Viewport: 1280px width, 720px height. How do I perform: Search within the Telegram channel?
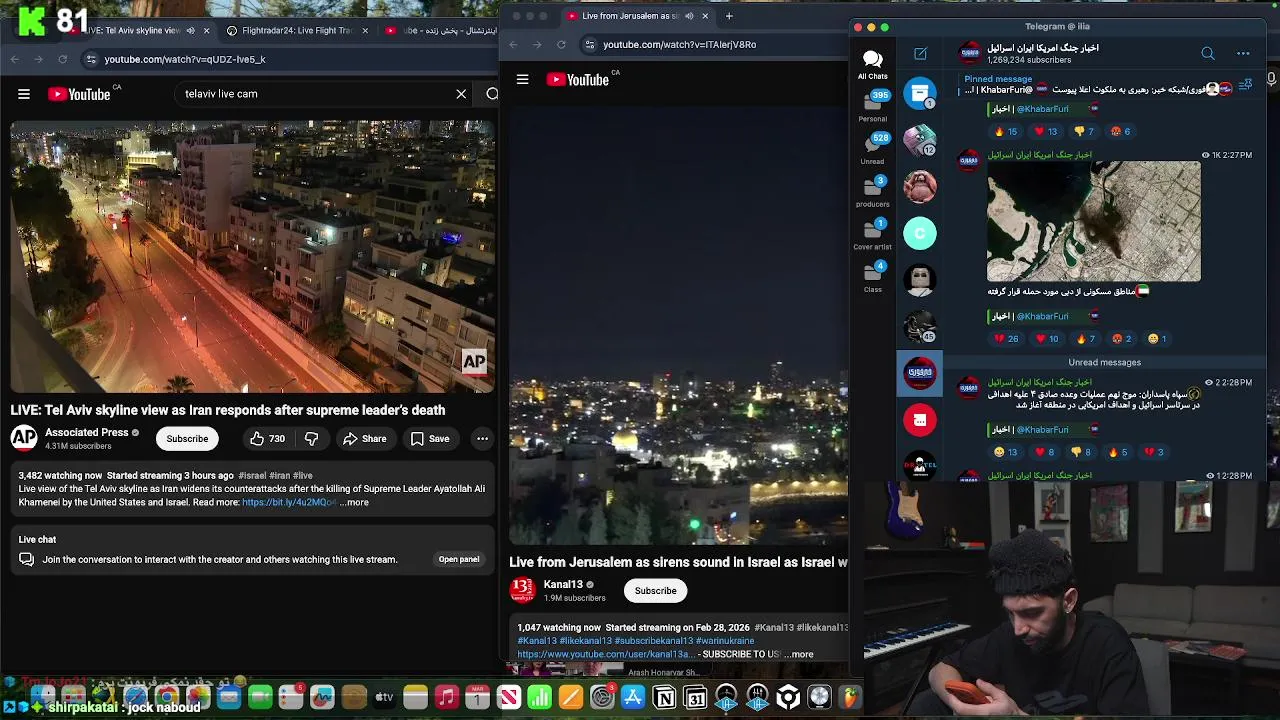tap(1208, 54)
